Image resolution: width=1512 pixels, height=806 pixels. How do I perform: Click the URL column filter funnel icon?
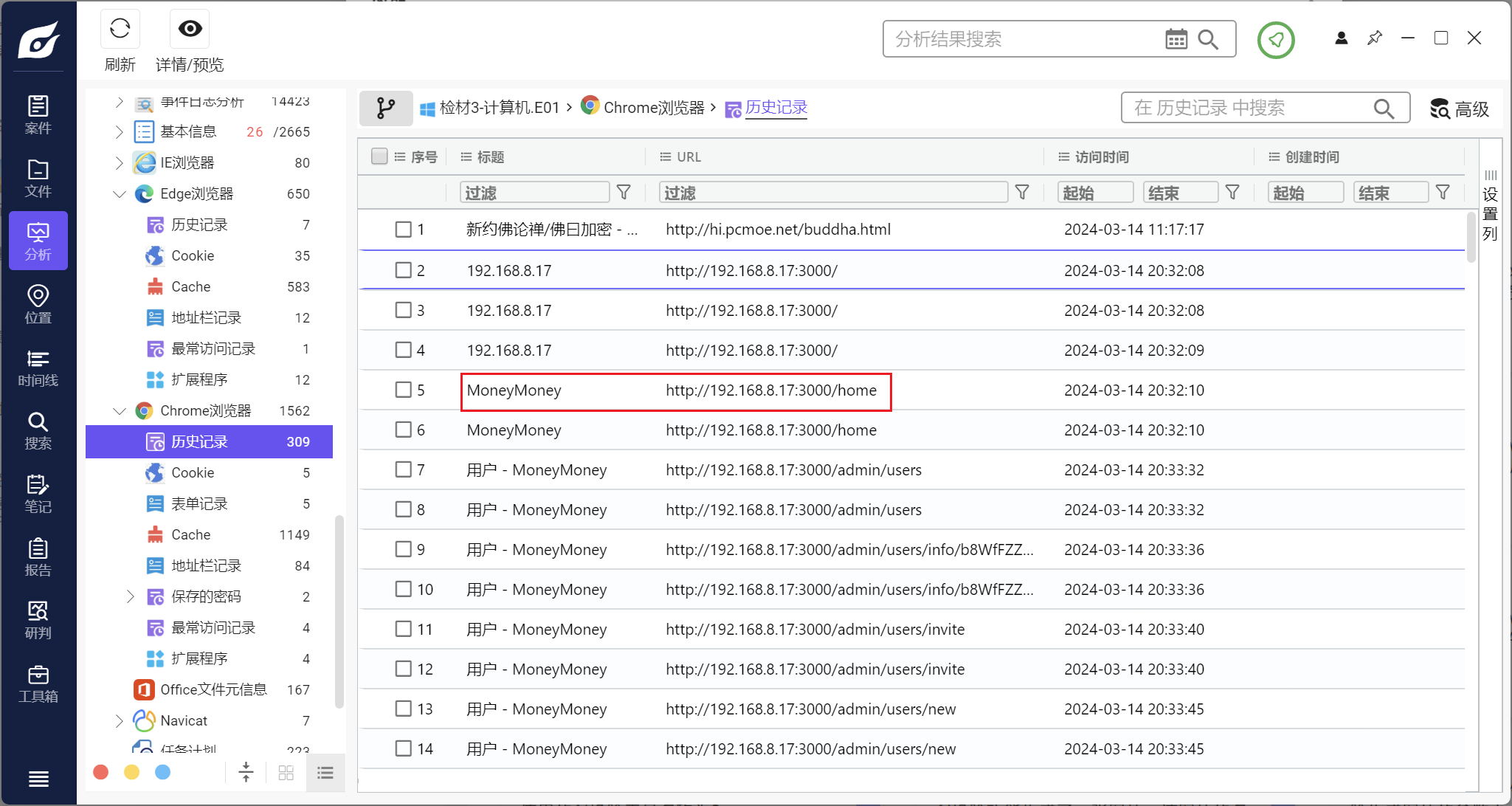point(1022,192)
